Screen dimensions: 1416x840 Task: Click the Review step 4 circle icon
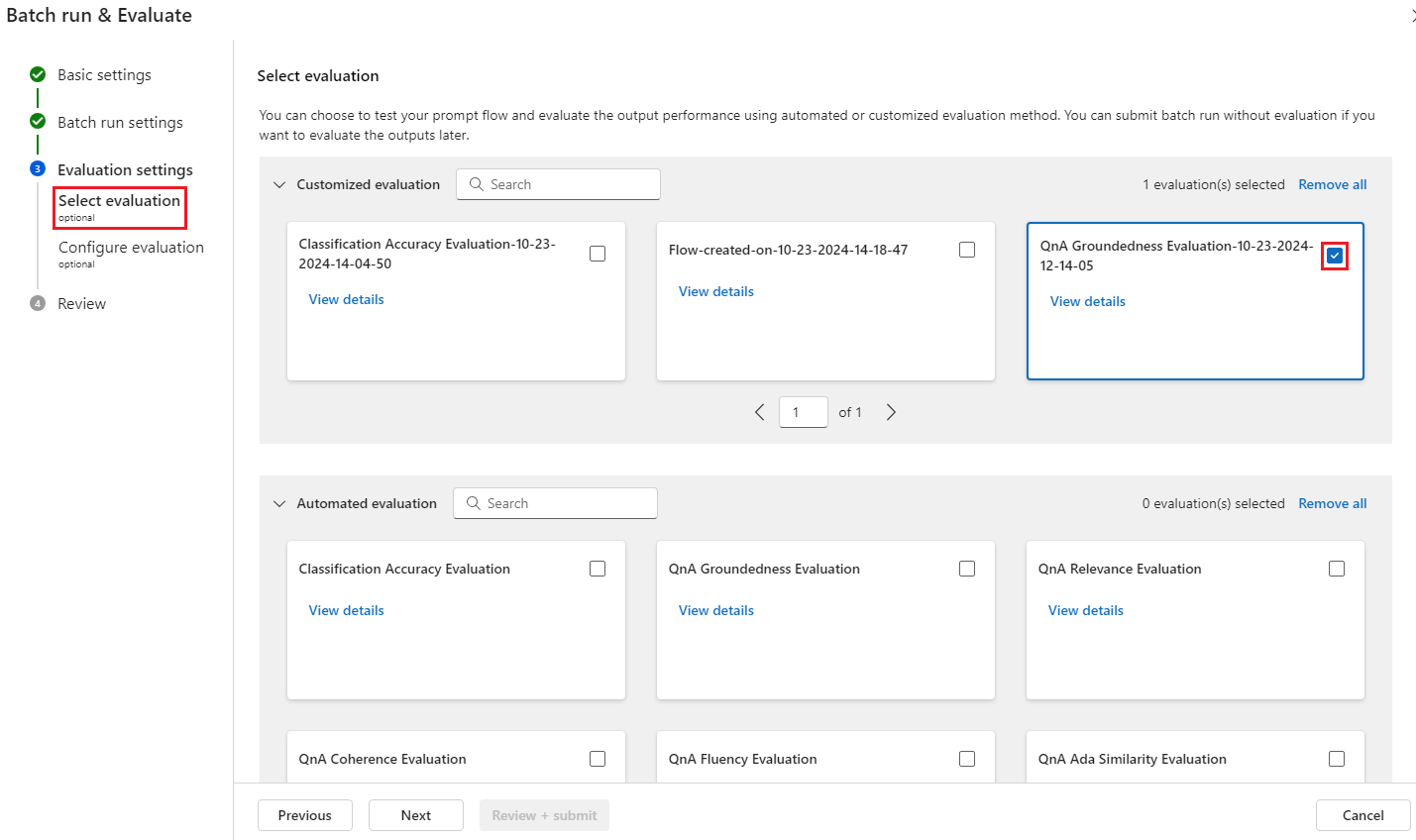click(38, 303)
